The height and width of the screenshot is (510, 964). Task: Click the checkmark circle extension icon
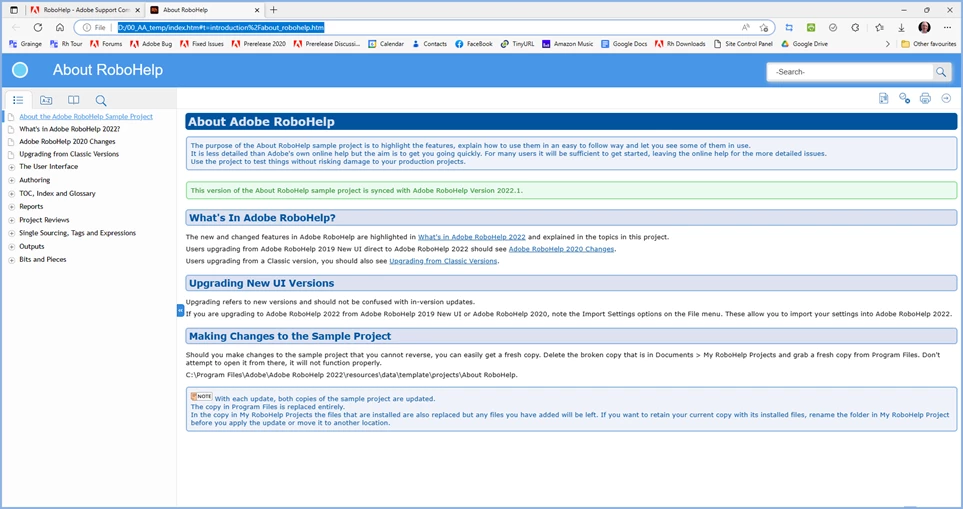point(833,28)
